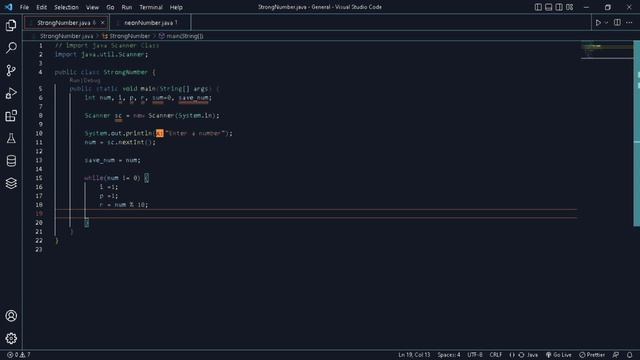Expand the run button dropdown arrow

(606, 23)
